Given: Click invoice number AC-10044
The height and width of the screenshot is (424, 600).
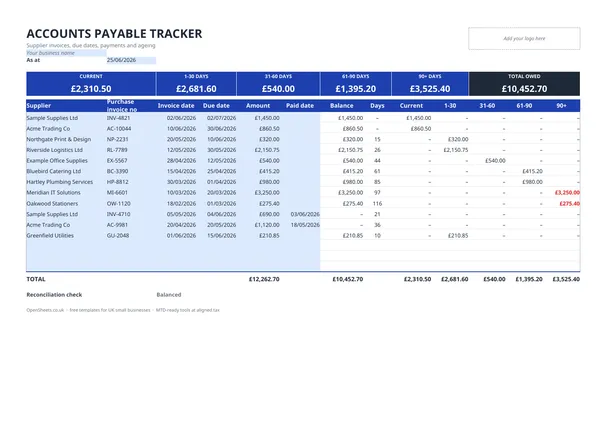Looking at the screenshot, I should click(x=119, y=129).
